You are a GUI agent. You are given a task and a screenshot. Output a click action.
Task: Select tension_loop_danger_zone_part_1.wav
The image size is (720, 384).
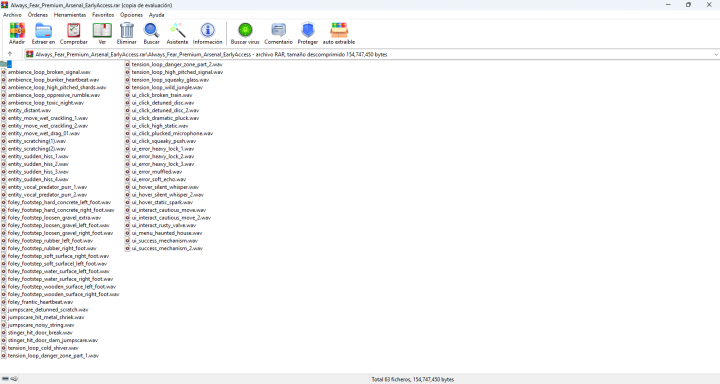pyautogui.click(x=50, y=356)
